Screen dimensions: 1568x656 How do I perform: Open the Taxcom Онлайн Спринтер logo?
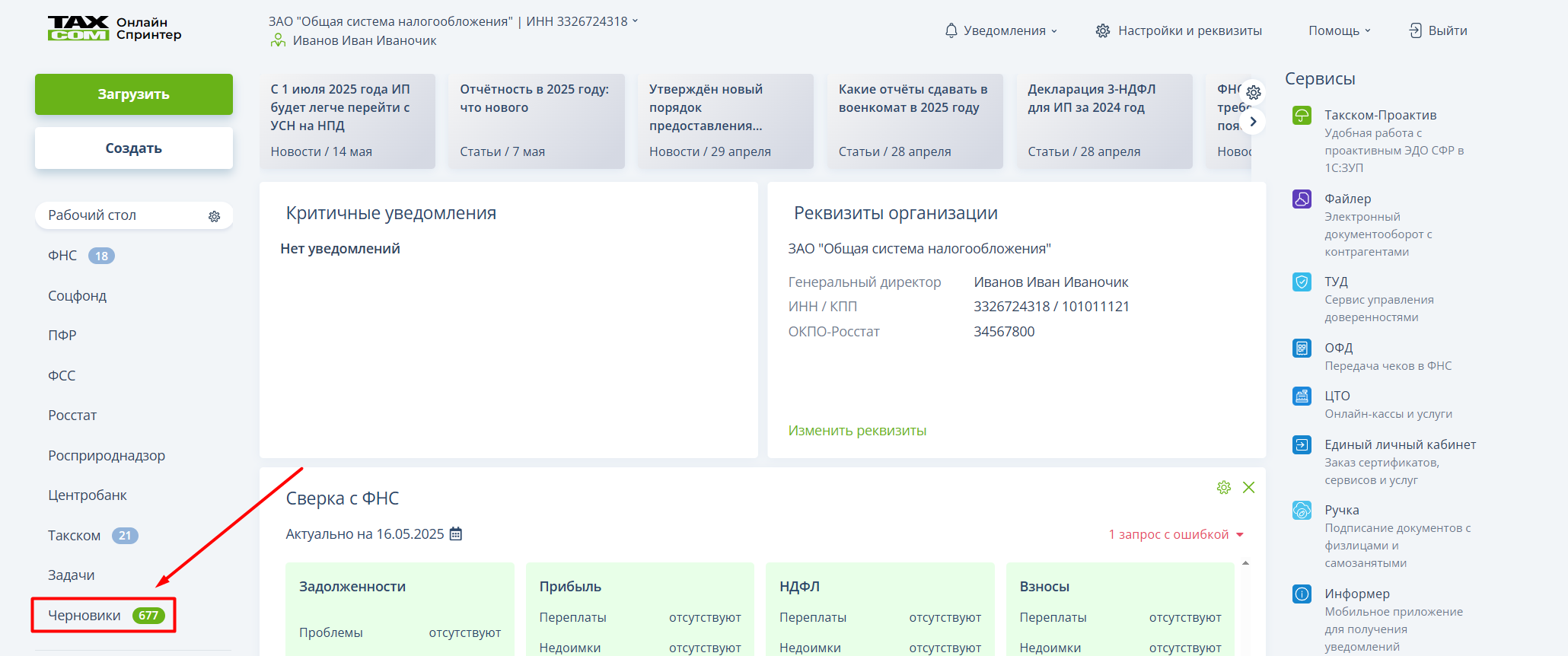[x=114, y=28]
